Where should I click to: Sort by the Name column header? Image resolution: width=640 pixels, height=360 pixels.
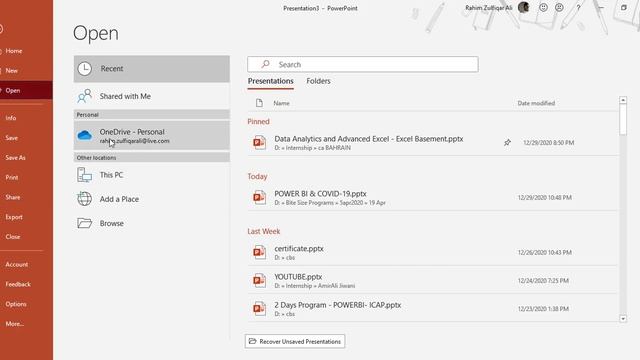click(x=281, y=103)
